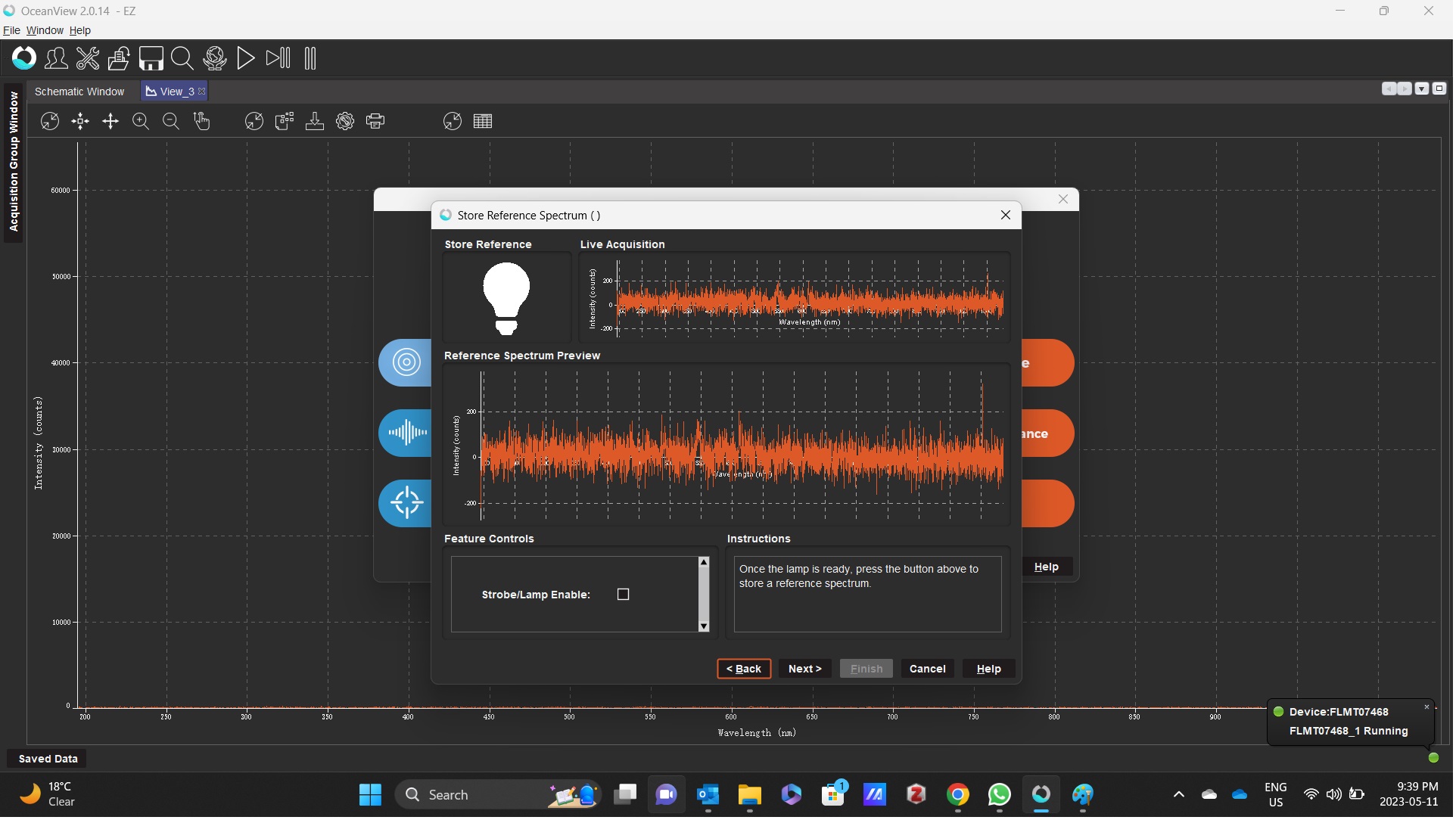Click the wrench and screwdriver tools icon

coord(88,58)
